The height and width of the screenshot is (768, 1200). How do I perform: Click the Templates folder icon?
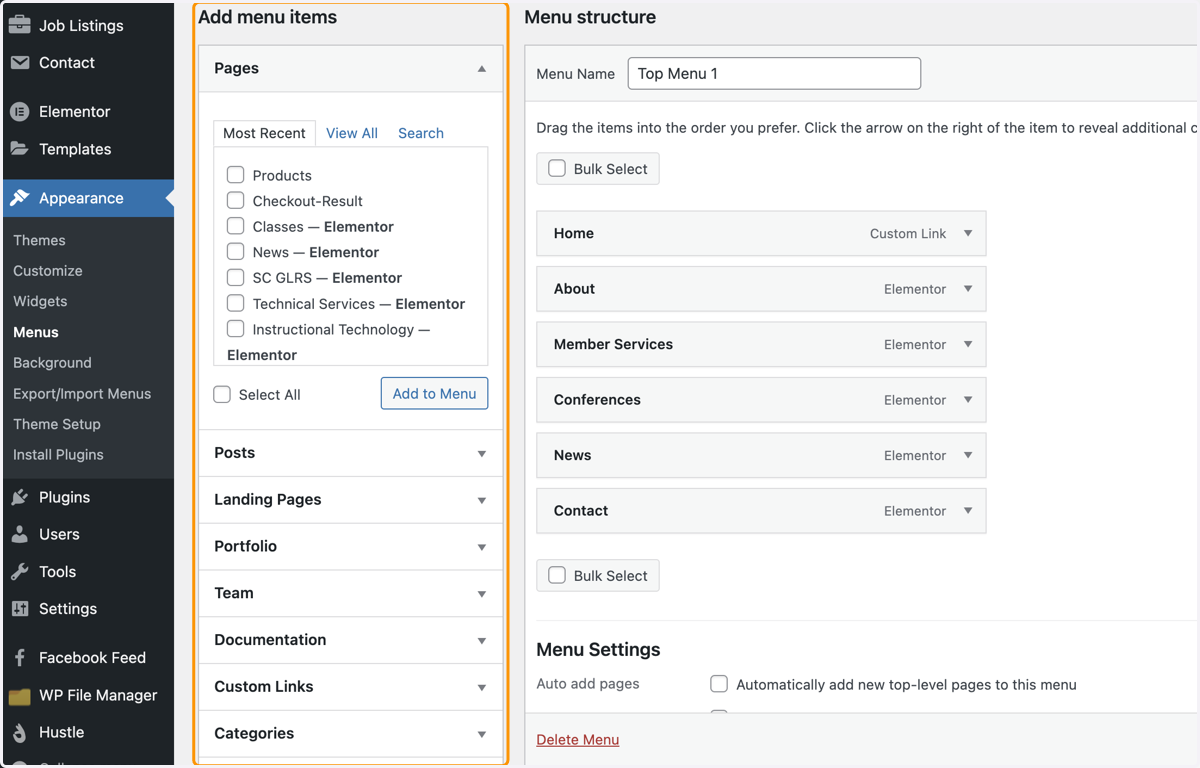(x=20, y=149)
